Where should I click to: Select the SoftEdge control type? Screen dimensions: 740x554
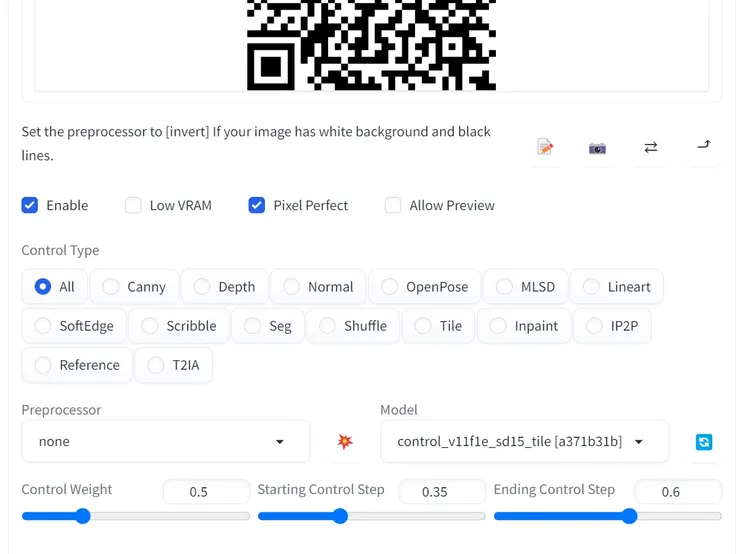coord(74,326)
